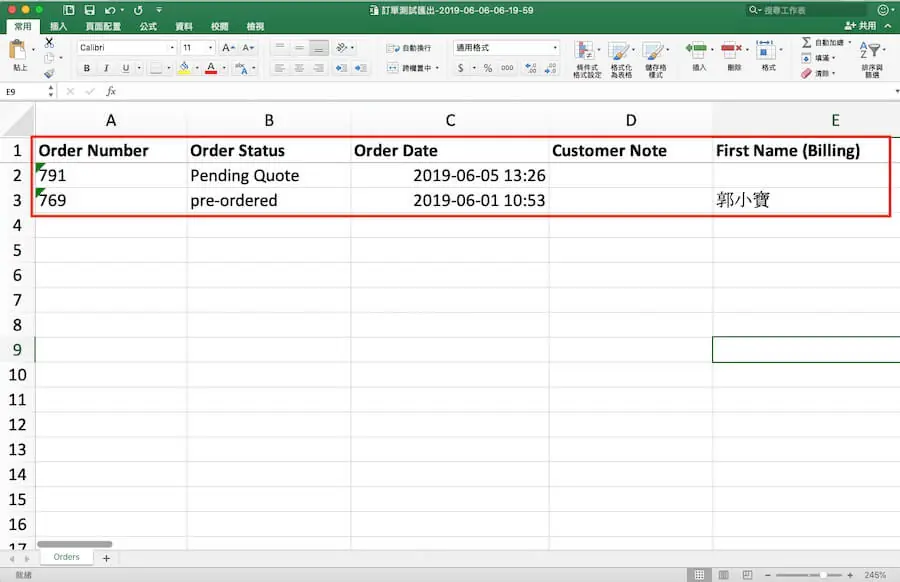Click the yellow fill color swatch
The width and height of the screenshot is (900, 582).
point(184,68)
